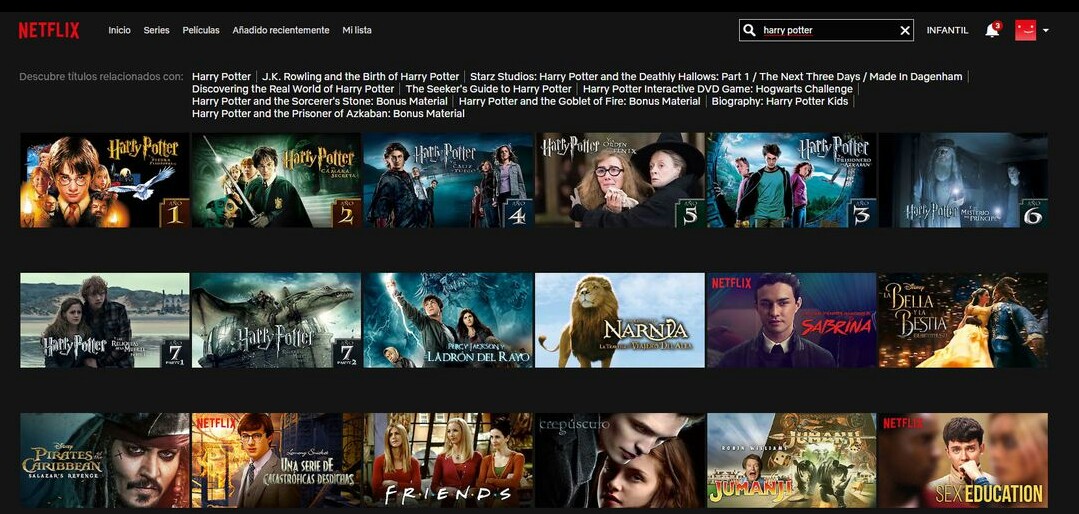The height and width of the screenshot is (514, 1079).
Task: Select the Sex Education thumbnail
Action: click(x=963, y=460)
